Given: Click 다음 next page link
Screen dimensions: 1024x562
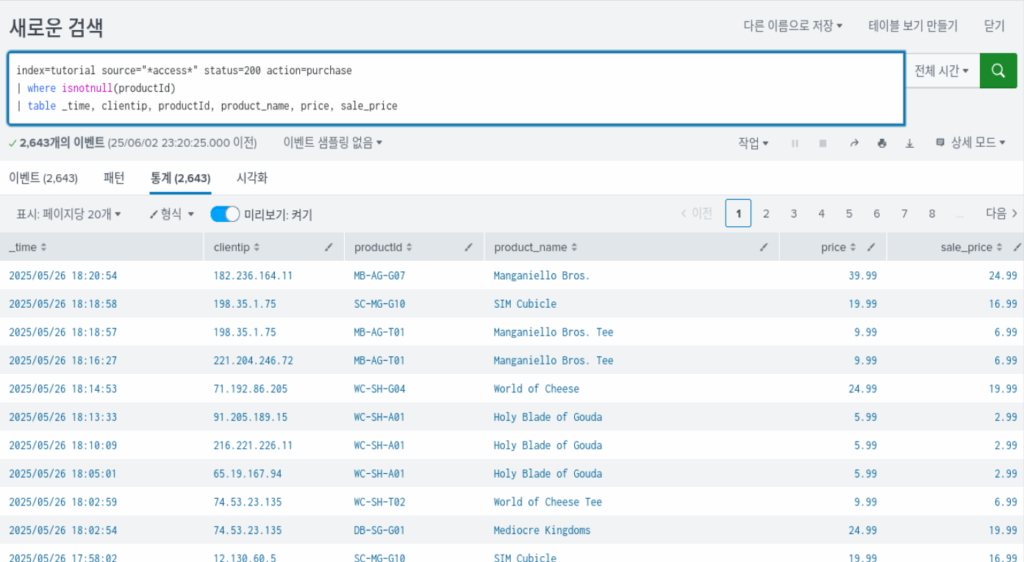Looking at the screenshot, I should click(x=1001, y=213).
